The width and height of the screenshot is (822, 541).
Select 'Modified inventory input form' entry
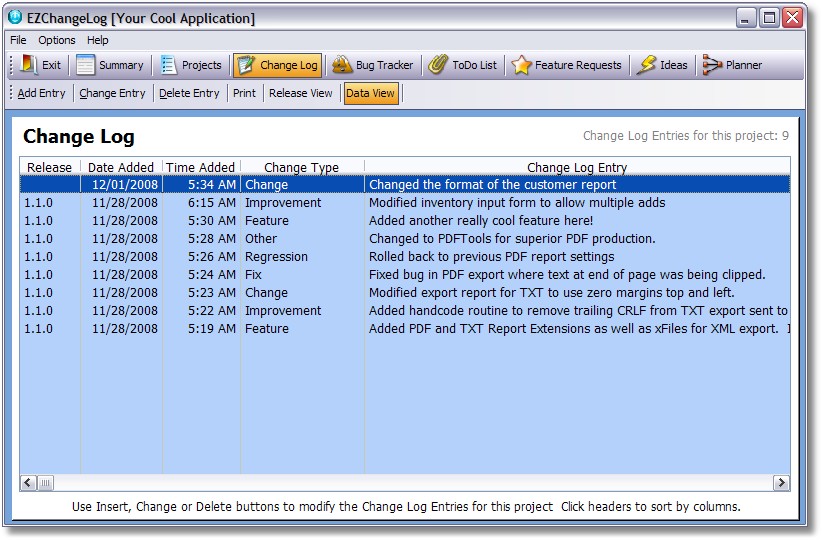(517, 203)
